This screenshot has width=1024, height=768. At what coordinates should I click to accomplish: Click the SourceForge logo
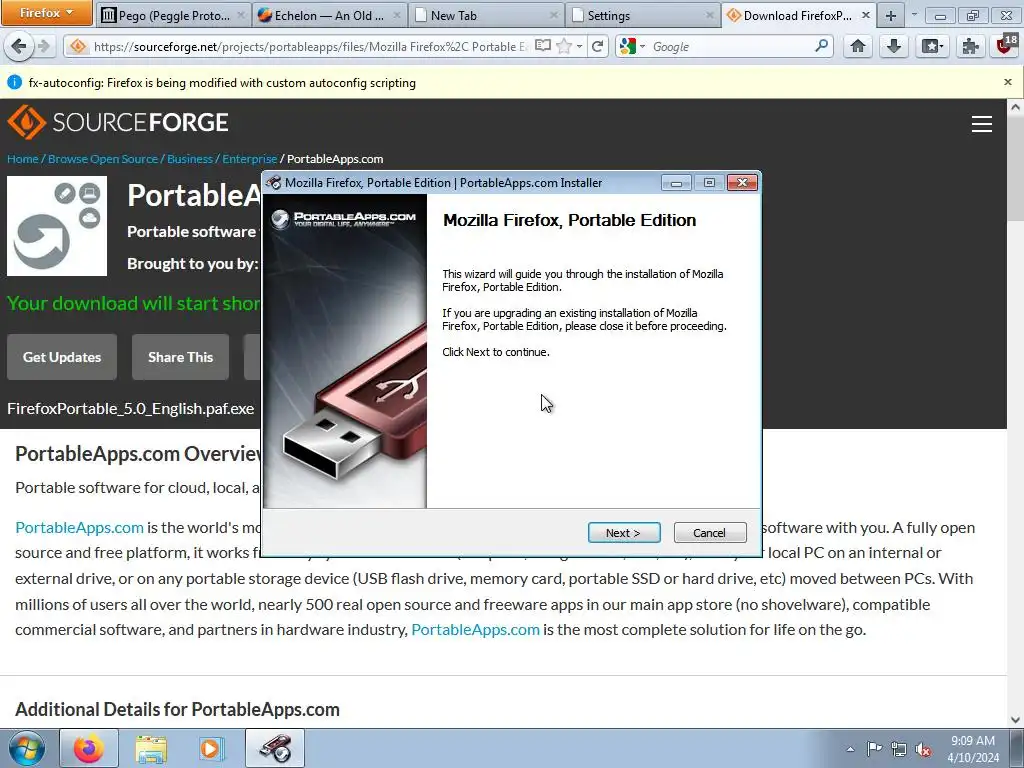coord(118,122)
